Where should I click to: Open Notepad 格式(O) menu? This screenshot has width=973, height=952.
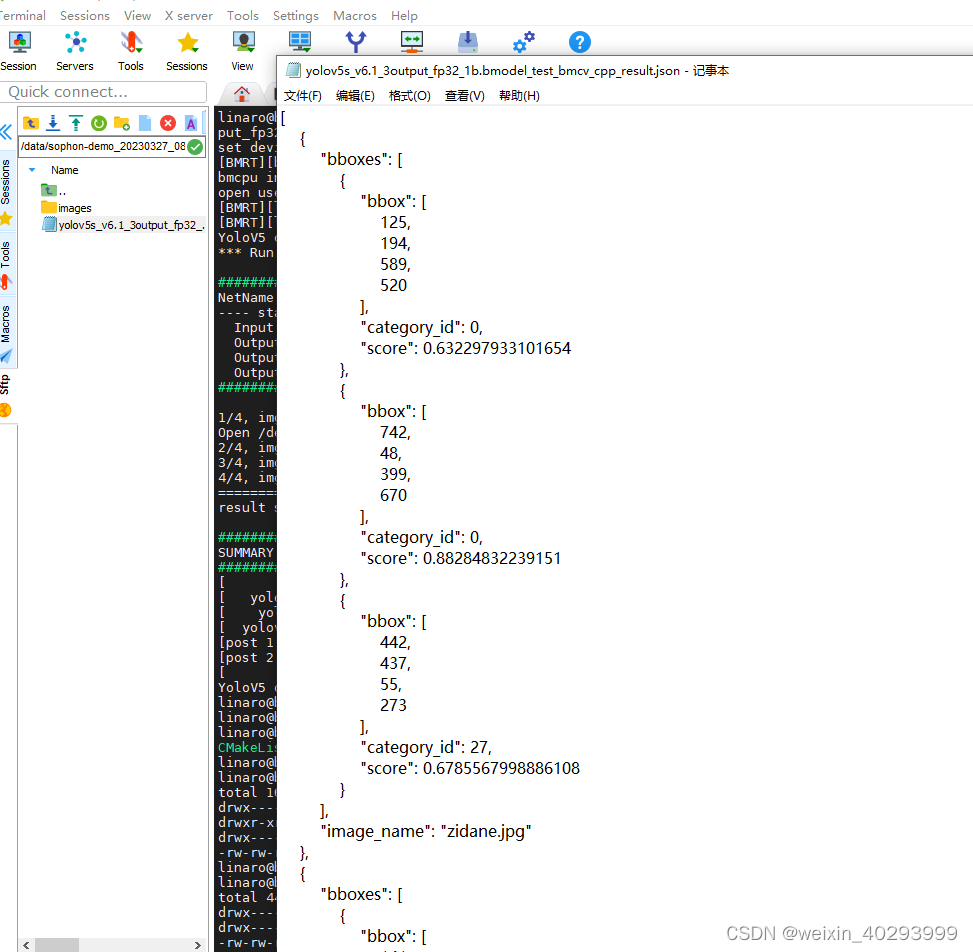coord(410,96)
